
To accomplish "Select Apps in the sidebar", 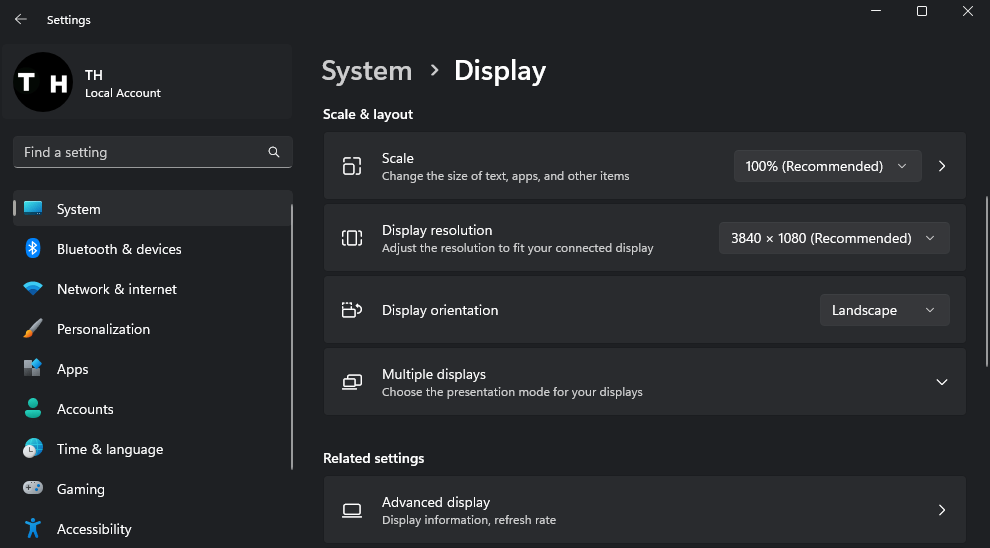I will pos(73,369).
